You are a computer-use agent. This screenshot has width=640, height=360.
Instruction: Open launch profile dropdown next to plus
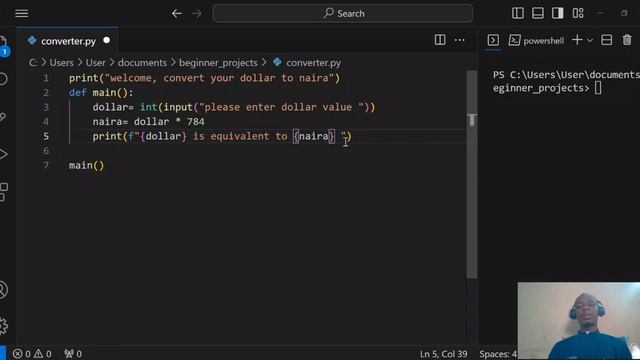pyautogui.click(x=589, y=40)
